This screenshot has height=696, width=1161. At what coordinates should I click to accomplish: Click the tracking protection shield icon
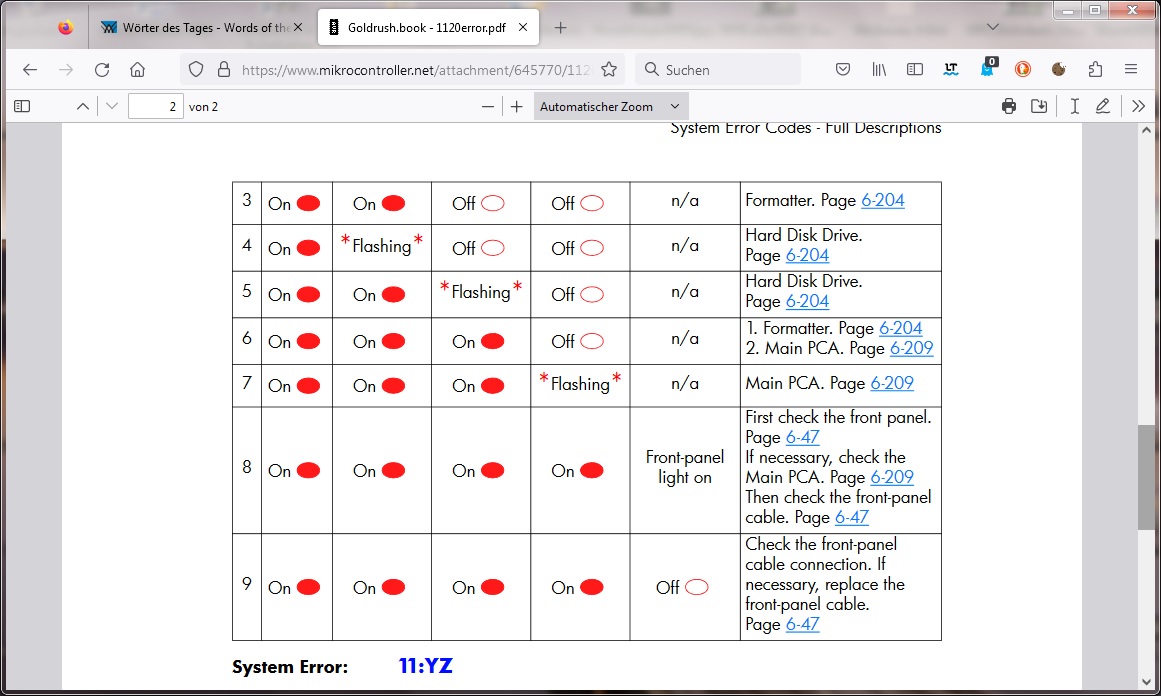[195, 70]
